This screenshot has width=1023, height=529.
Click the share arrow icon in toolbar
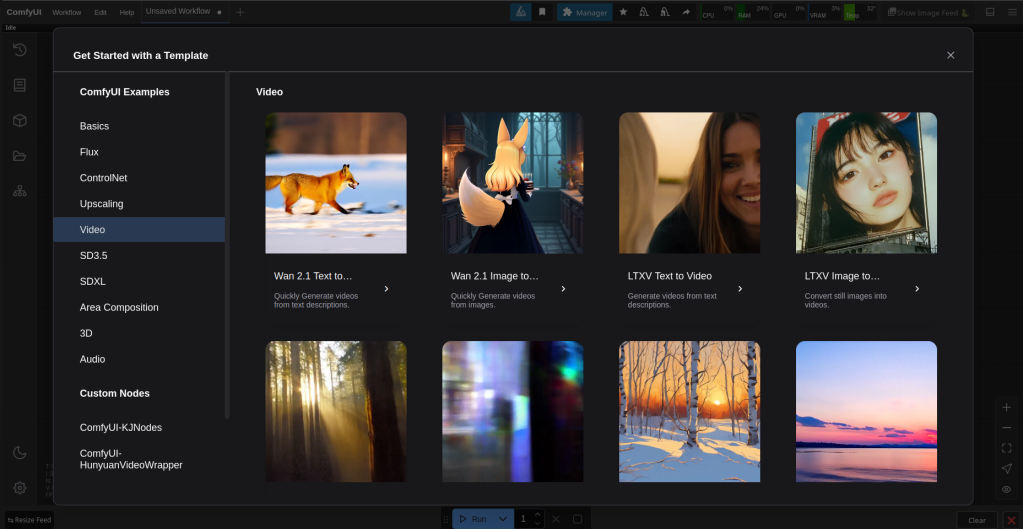point(686,12)
